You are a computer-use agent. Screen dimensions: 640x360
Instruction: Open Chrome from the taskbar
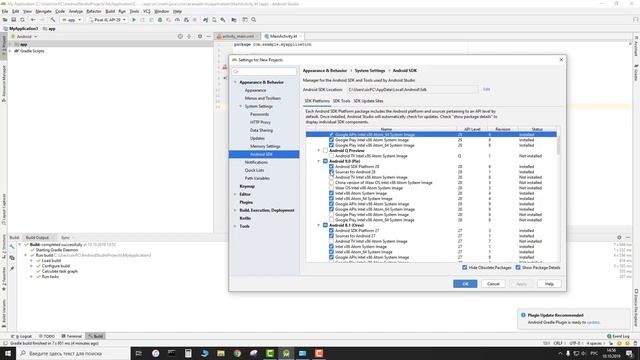tap(237, 353)
